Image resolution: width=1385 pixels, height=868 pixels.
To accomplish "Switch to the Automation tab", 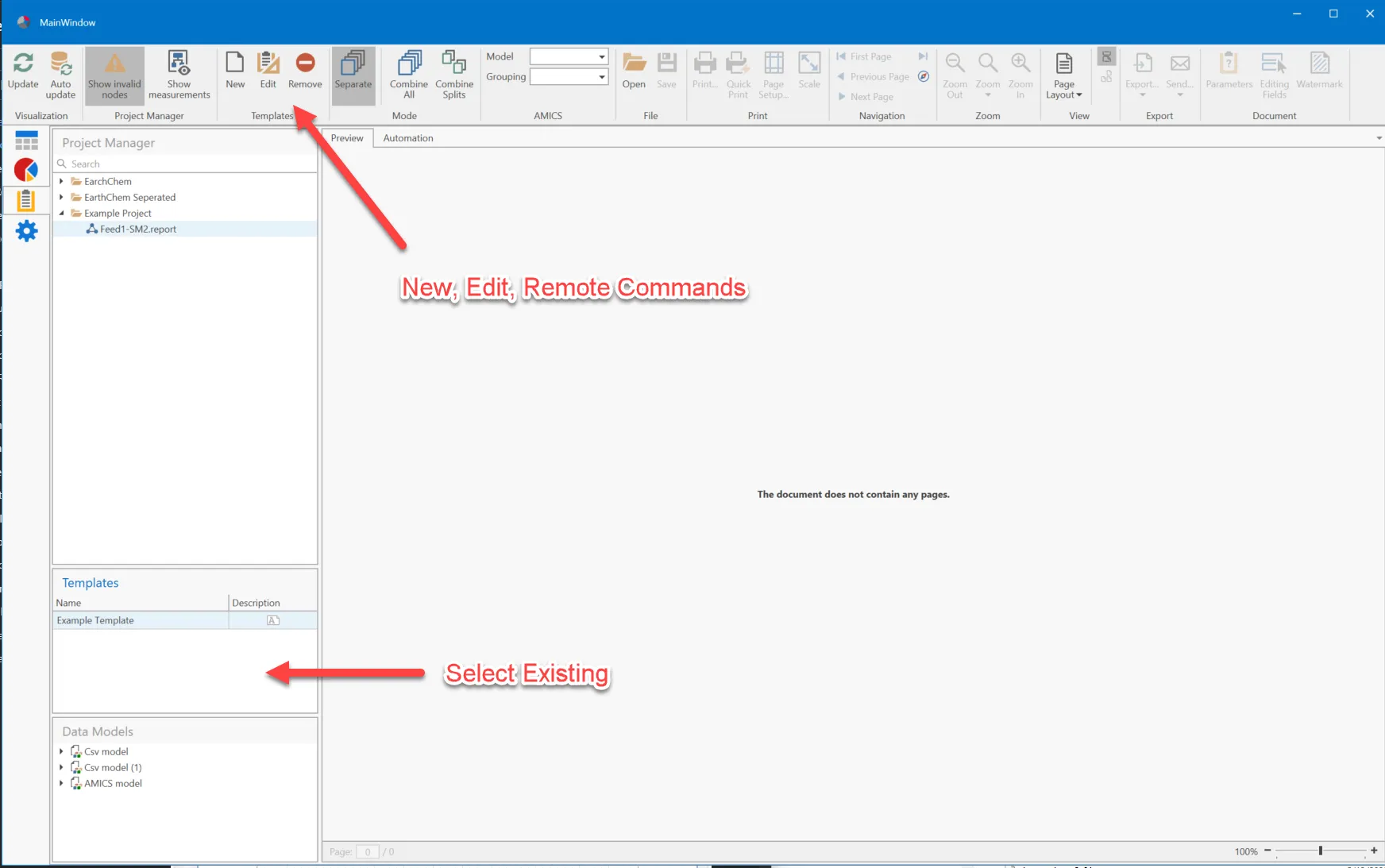I will coord(408,138).
